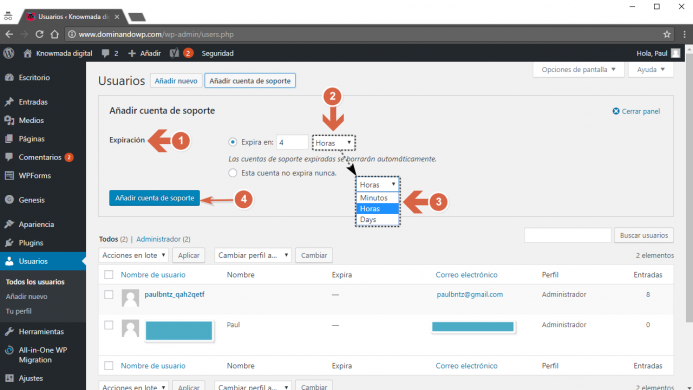Screen dimensions: 693x390
Task: Click the Cambiar button above table
Action: (314, 255)
